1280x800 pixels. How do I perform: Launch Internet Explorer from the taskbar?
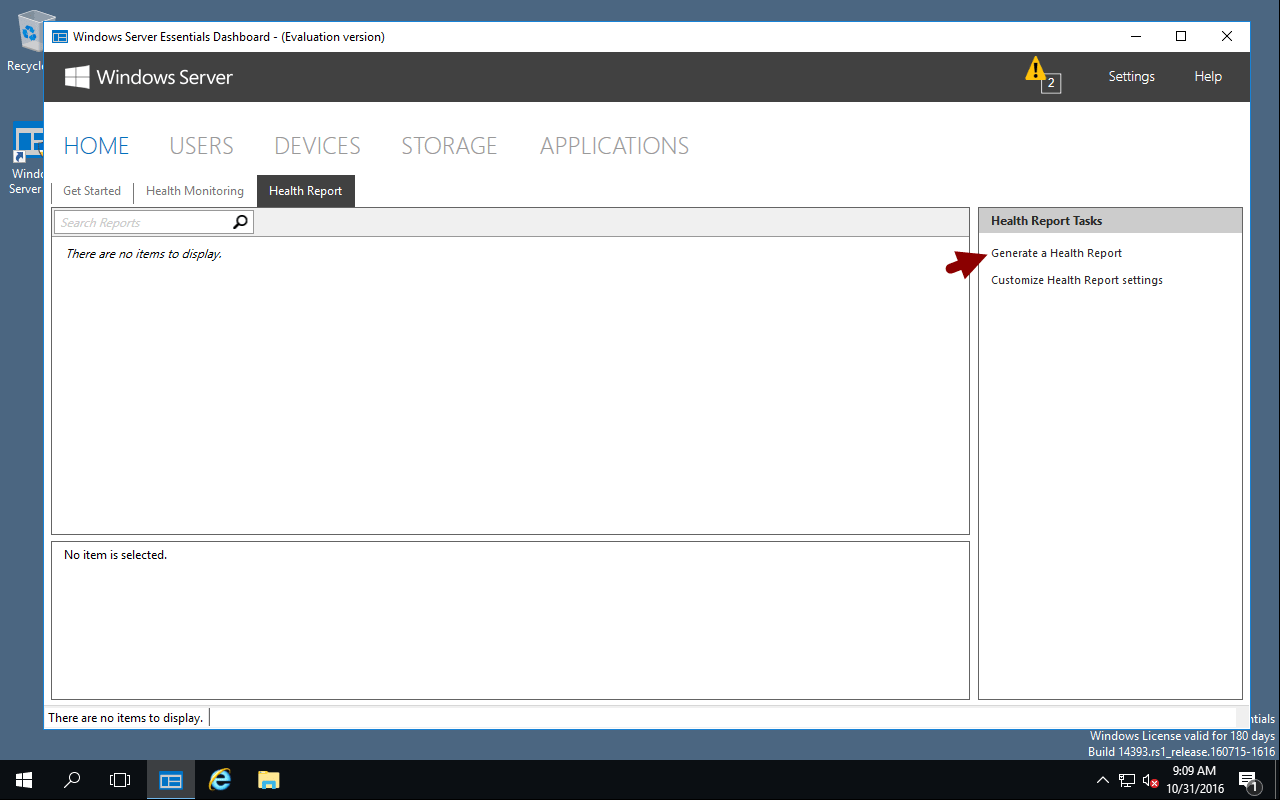219,780
